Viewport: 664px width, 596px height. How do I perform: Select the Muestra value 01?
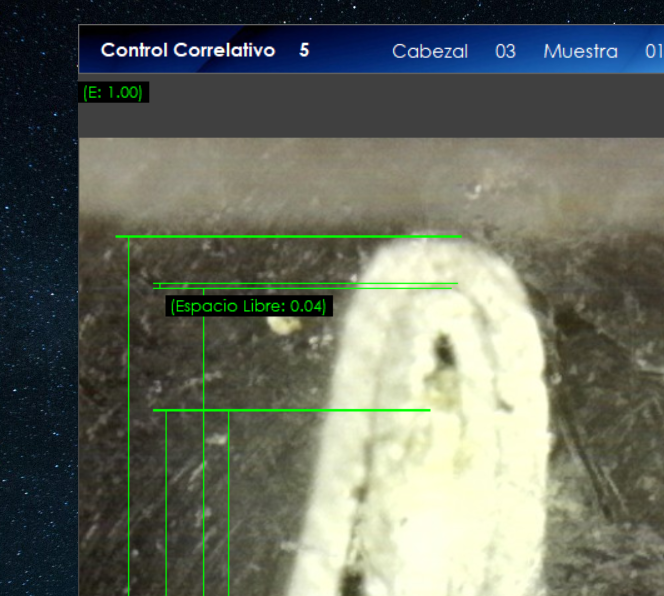(x=653, y=51)
